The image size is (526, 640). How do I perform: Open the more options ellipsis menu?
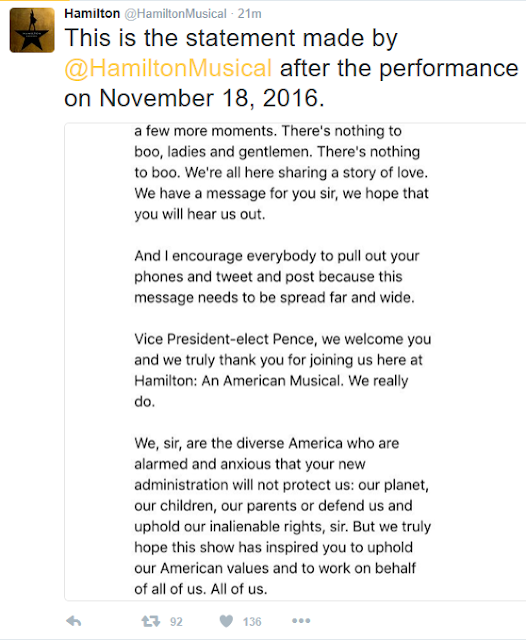point(301,621)
